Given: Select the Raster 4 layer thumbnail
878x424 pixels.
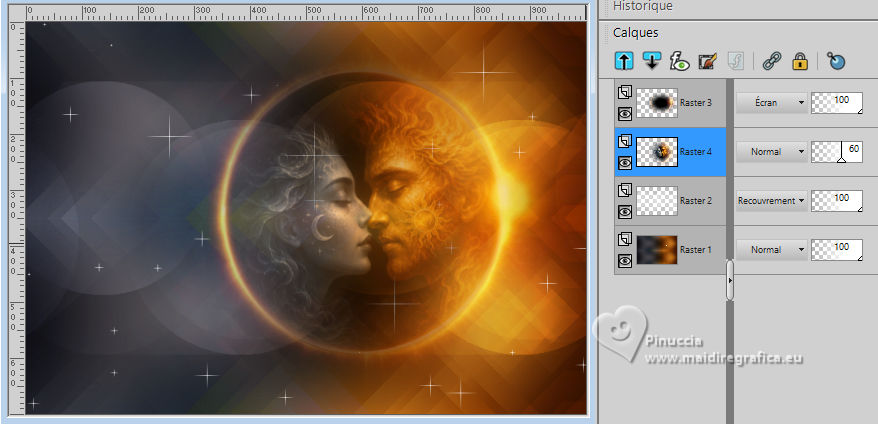Looking at the screenshot, I should 657,152.
